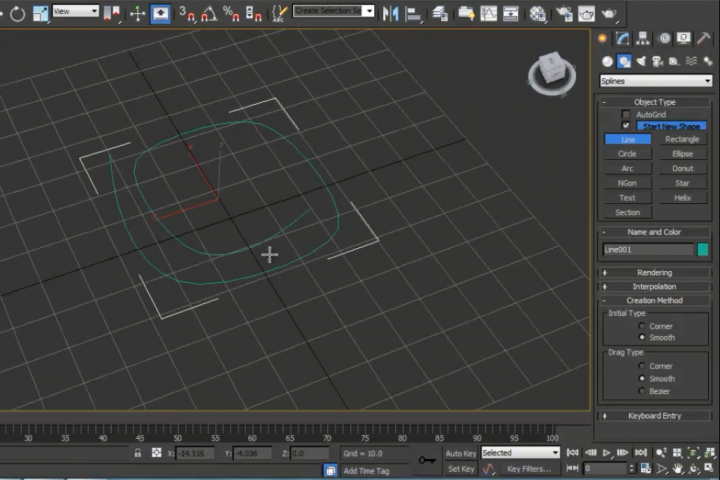Image resolution: width=720 pixels, height=480 pixels.
Task: Open the Line001 object color swatch
Action: [x=703, y=250]
